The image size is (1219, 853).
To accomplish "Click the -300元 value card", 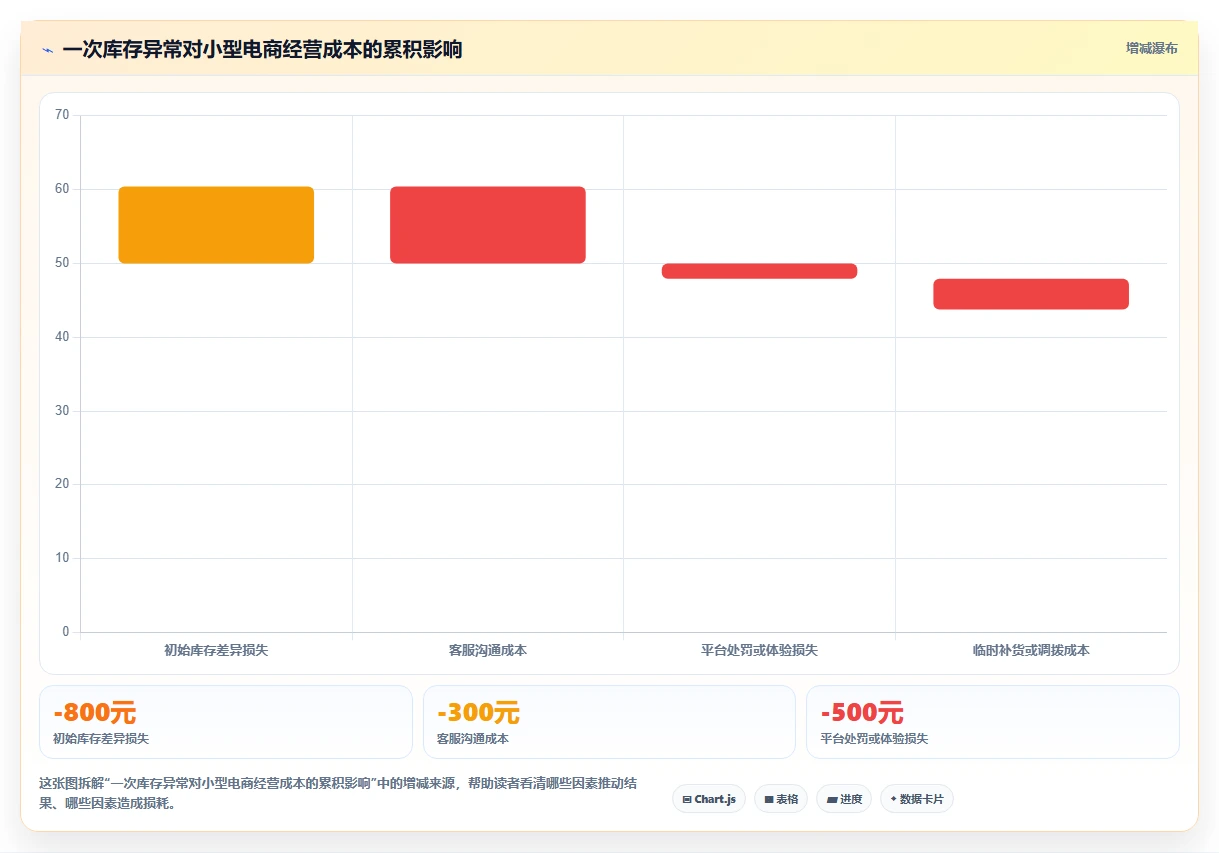I will pyautogui.click(x=609, y=722).
